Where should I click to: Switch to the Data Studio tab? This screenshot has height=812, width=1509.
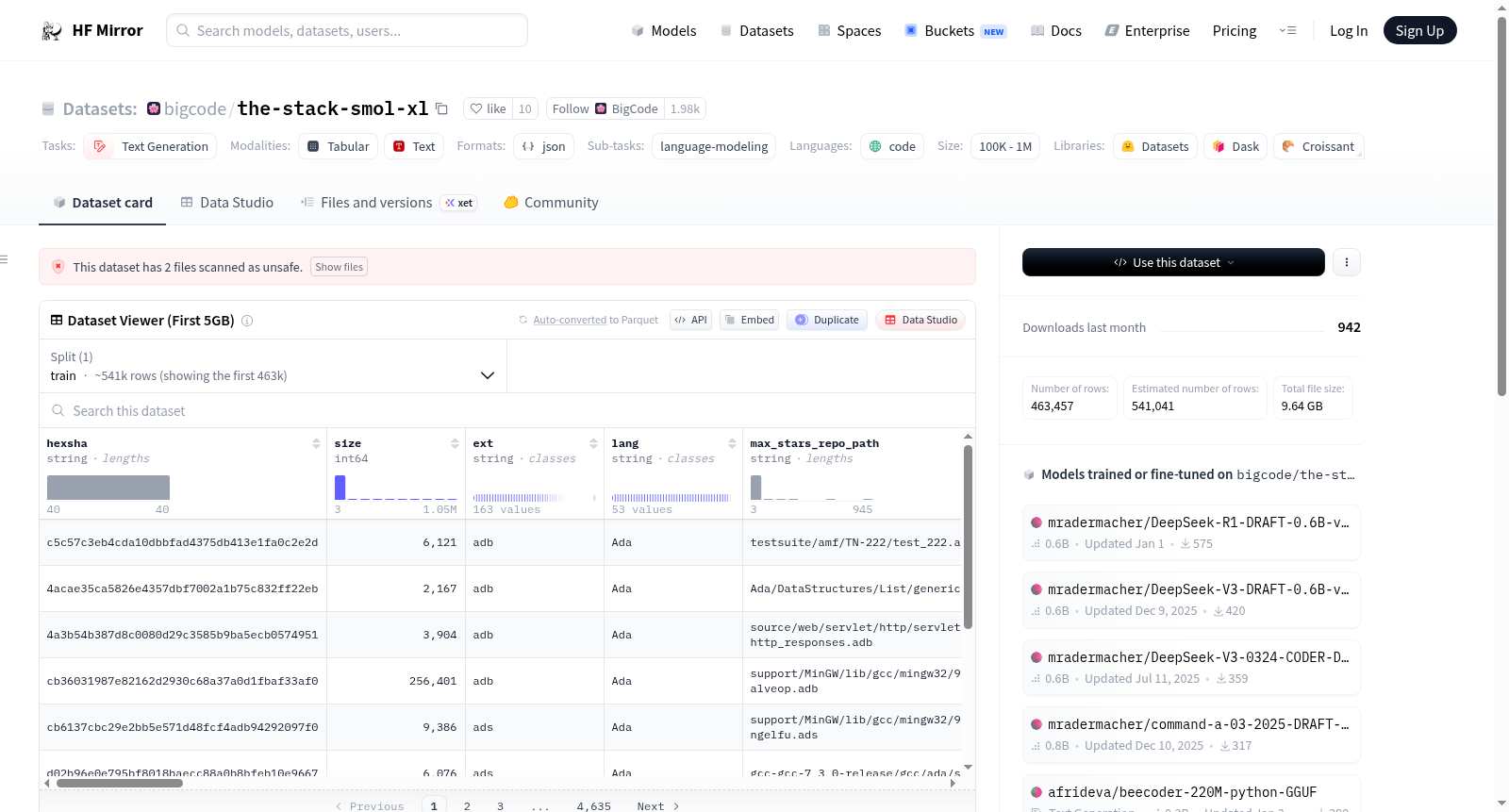click(227, 203)
